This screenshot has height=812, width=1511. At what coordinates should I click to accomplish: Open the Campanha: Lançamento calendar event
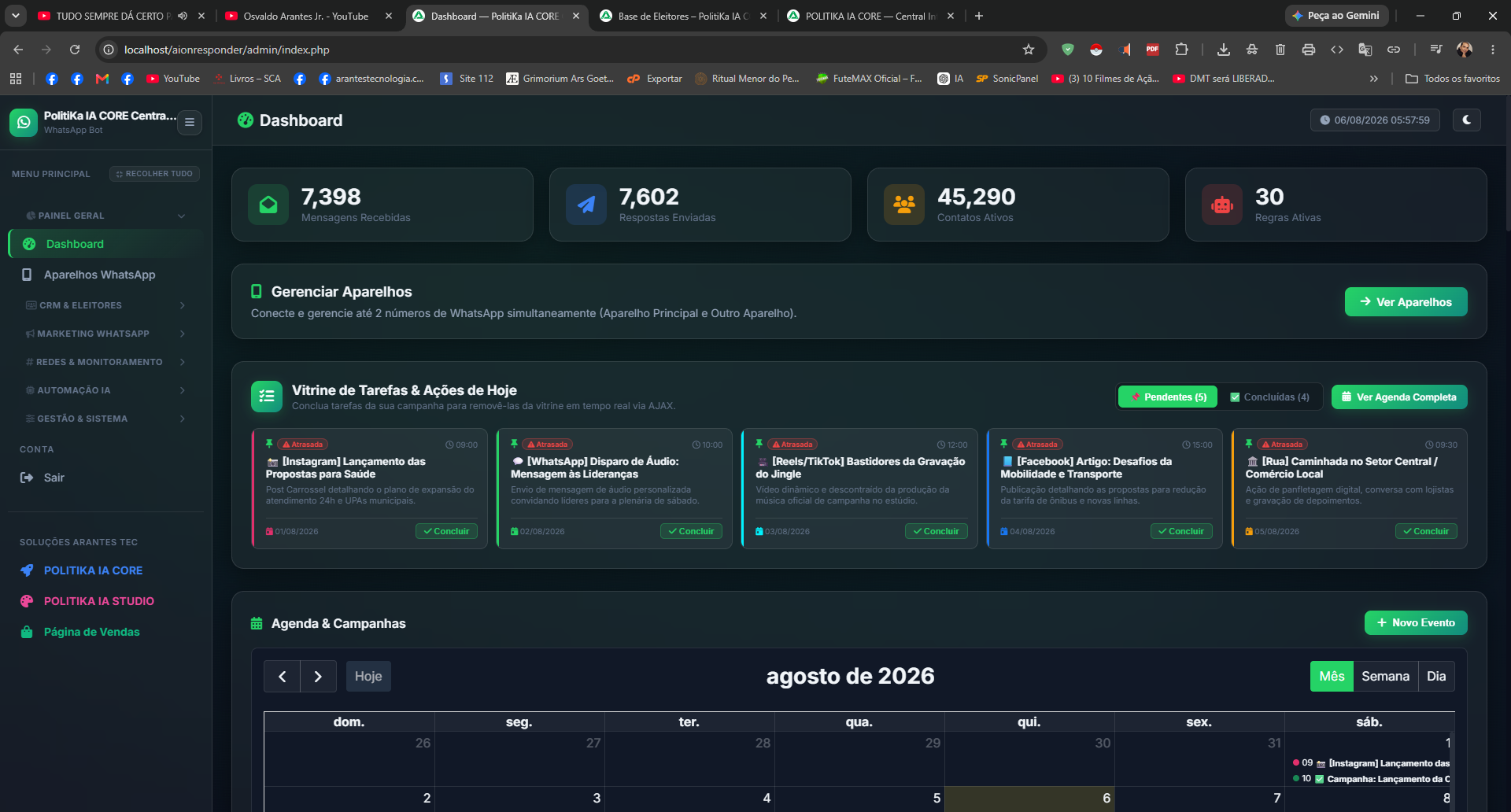(1372, 779)
